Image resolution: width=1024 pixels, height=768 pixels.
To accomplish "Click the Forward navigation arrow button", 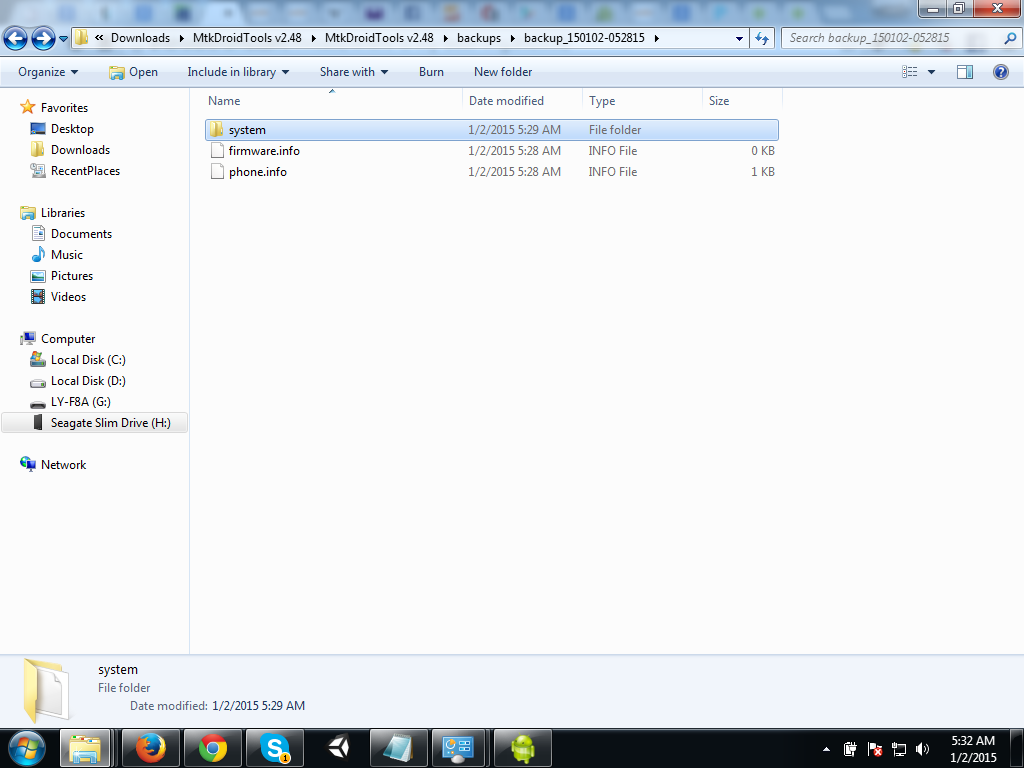I will [43, 39].
